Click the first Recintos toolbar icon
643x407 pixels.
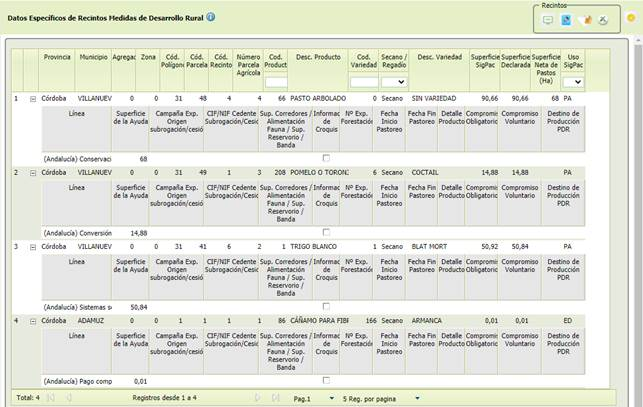coord(547,20)
